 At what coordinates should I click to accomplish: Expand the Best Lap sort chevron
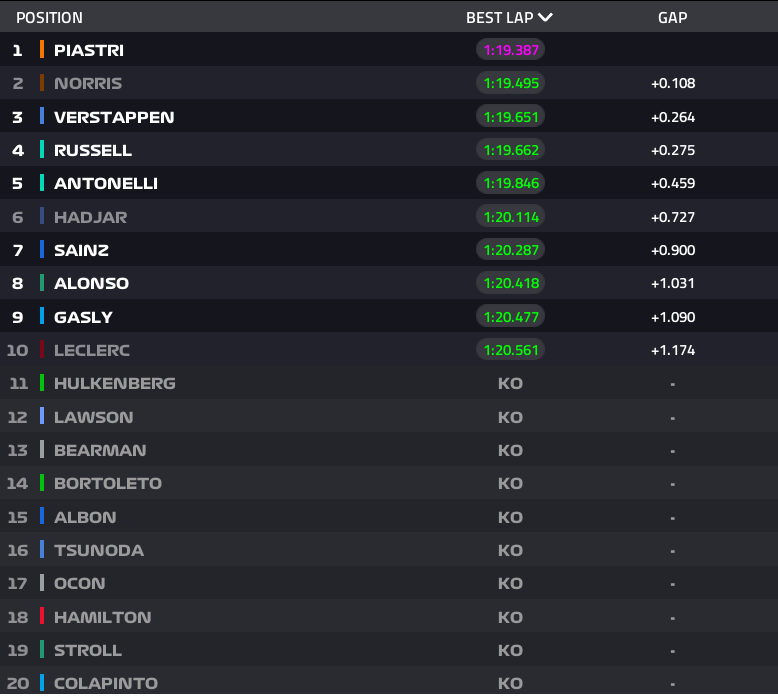[x=545, y=17]
